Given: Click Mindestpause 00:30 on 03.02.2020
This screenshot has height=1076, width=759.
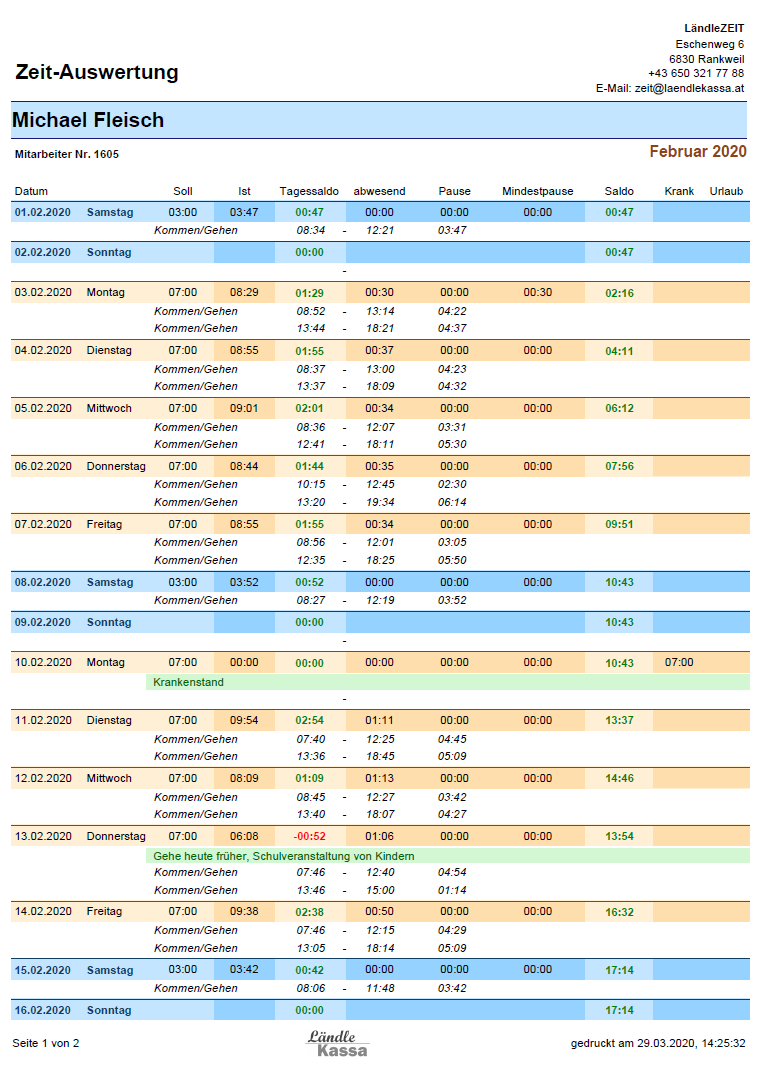Looking at the screenshot, I should tap(537, 292).
